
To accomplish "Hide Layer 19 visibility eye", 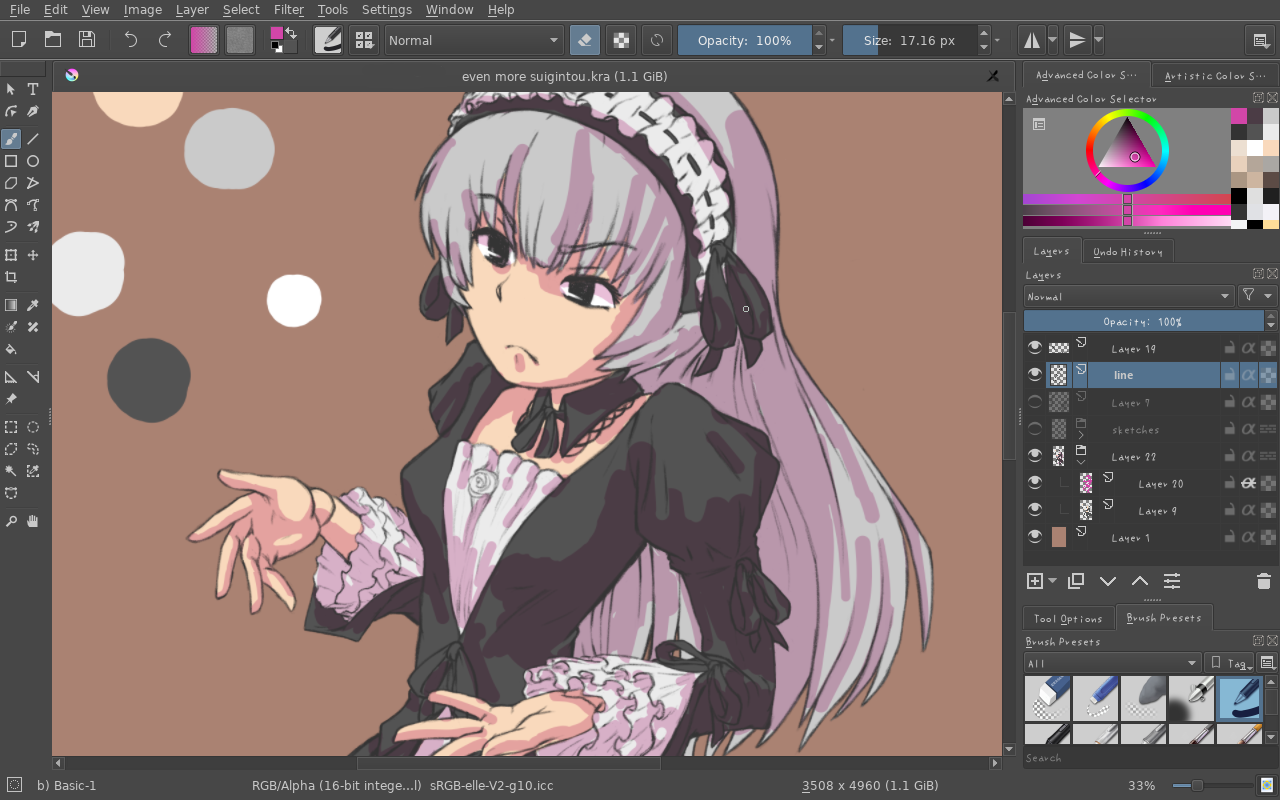I will [x=1035, y=347].
